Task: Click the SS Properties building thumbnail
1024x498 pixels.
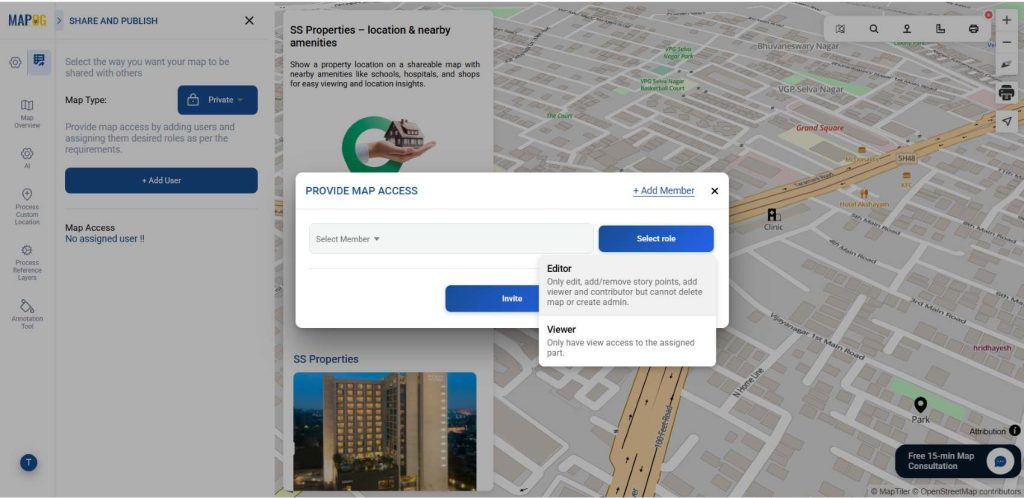Action: point(385,431)
